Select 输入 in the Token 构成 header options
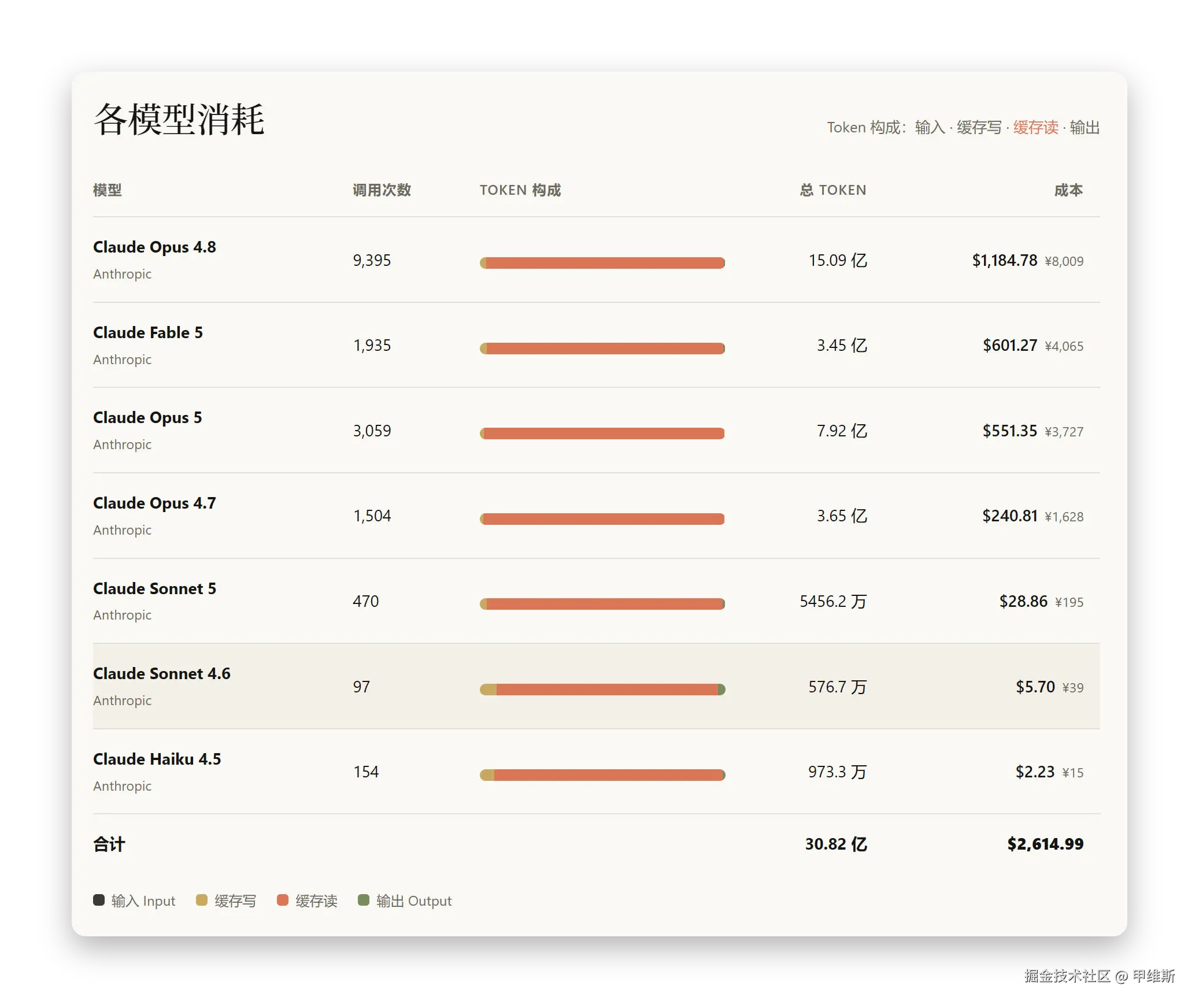The height and width of the screenshot is (1008, 1199). click(930, 127)
